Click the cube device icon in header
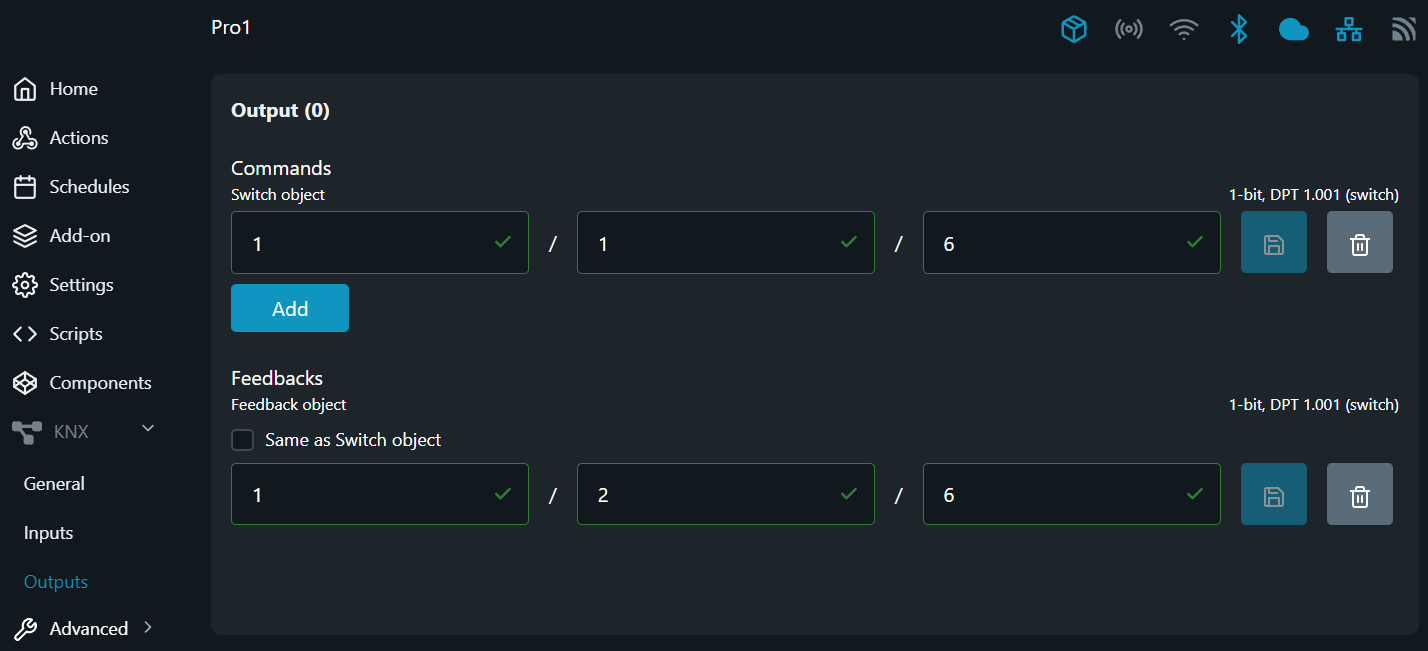 (1073, 30)
